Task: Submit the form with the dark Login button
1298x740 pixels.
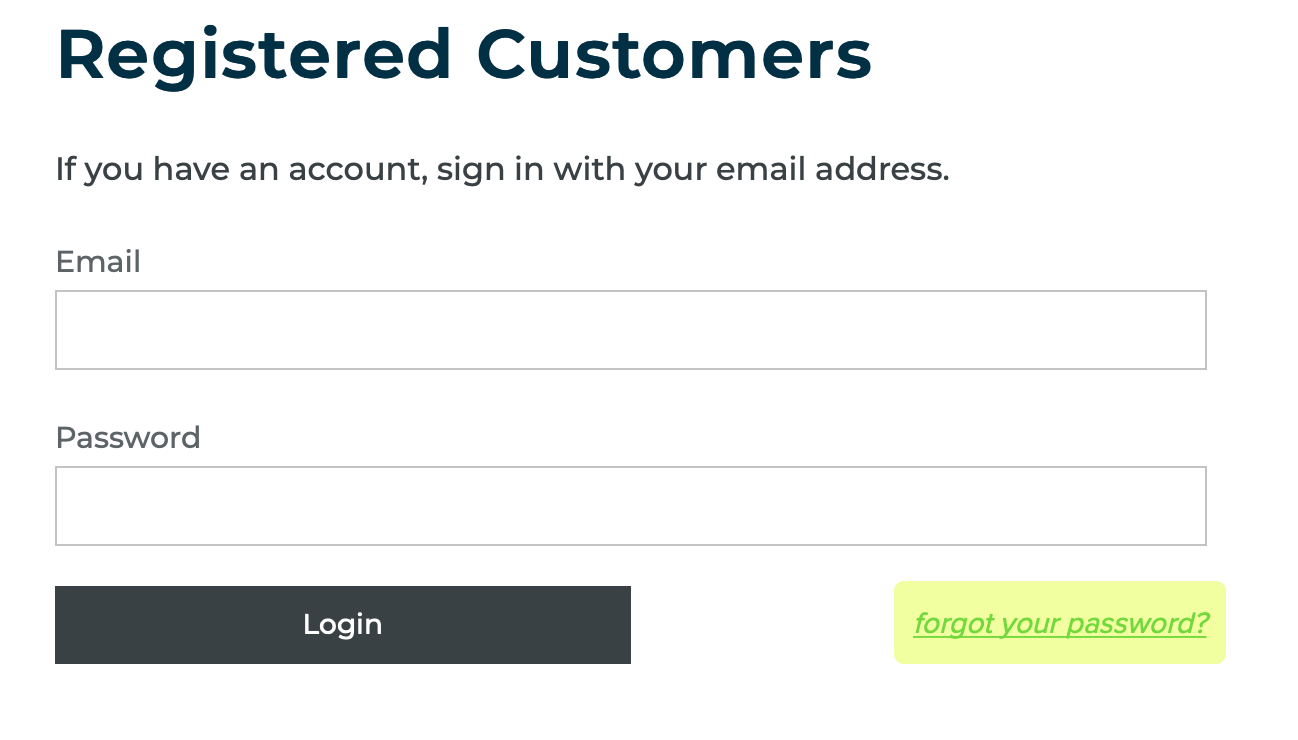Action: coord(343,625)
